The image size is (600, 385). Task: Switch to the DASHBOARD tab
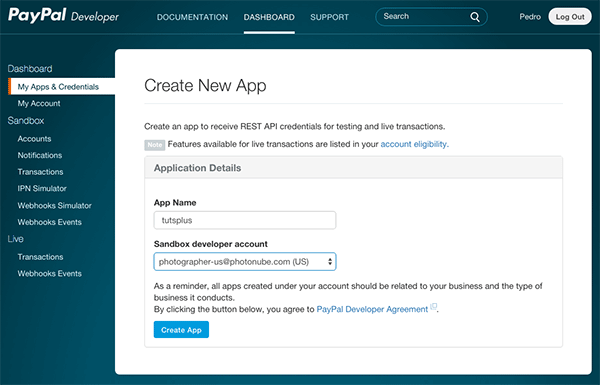(269, 17)
